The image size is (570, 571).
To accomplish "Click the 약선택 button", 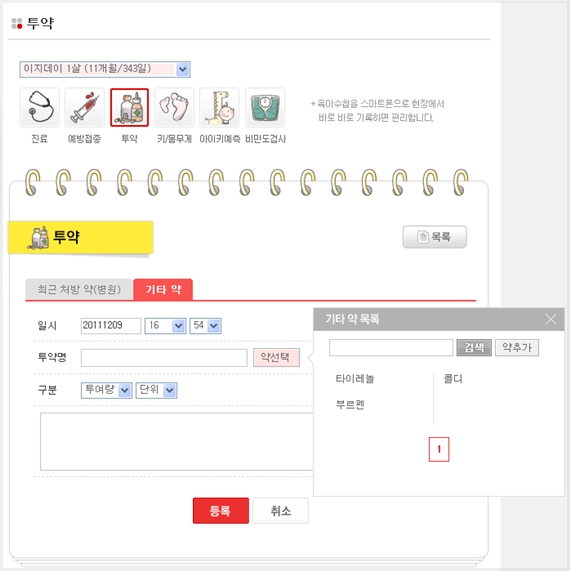I will click(276, 357).
